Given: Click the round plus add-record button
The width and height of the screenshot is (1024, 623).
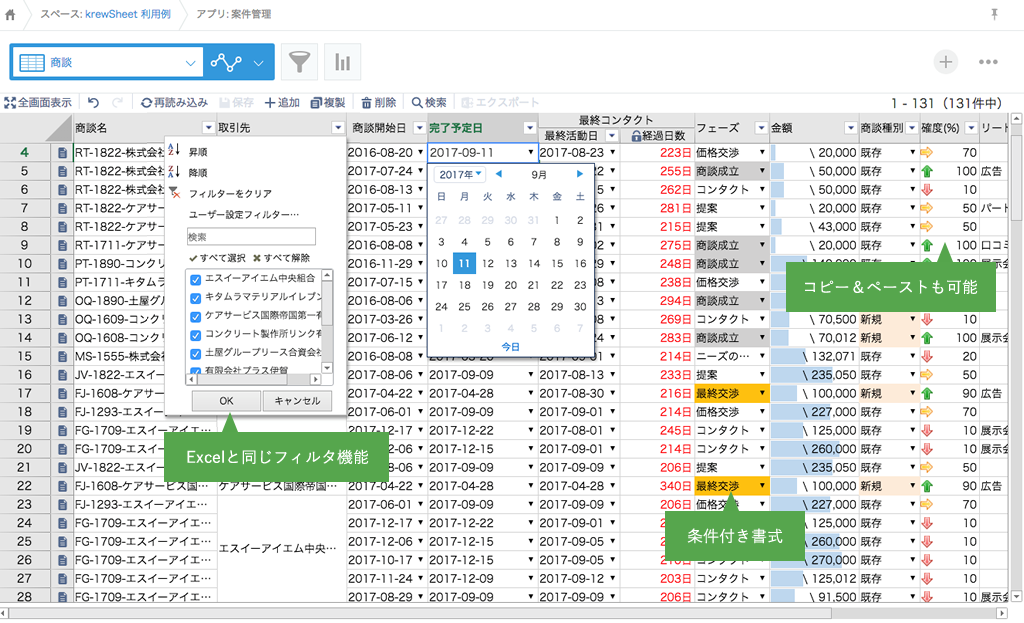Looking at the screenshot, I should point(945,62).
